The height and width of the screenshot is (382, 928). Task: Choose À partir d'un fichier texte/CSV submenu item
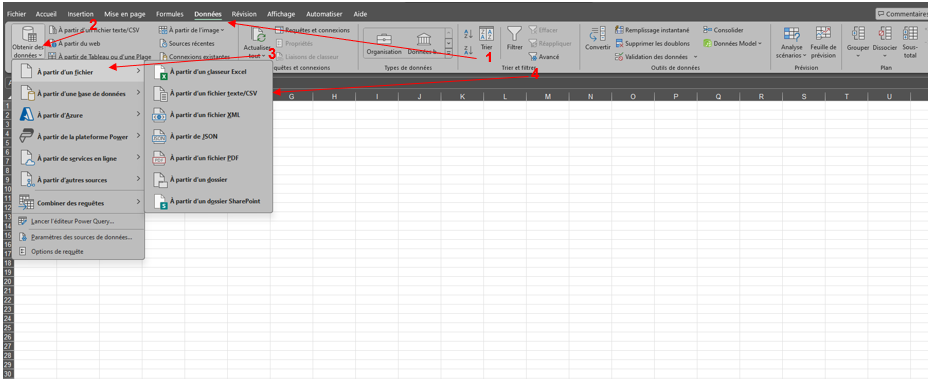[209, 93]
